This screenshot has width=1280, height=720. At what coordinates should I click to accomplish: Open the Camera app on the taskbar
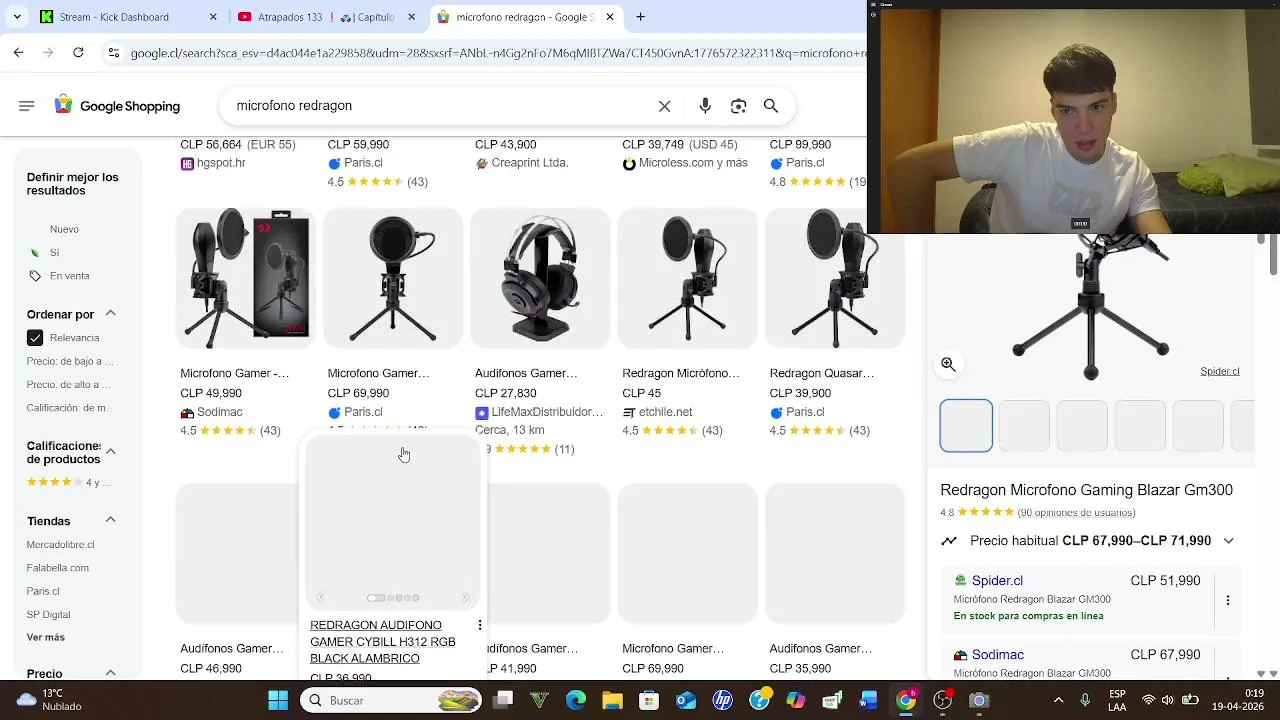979,700
